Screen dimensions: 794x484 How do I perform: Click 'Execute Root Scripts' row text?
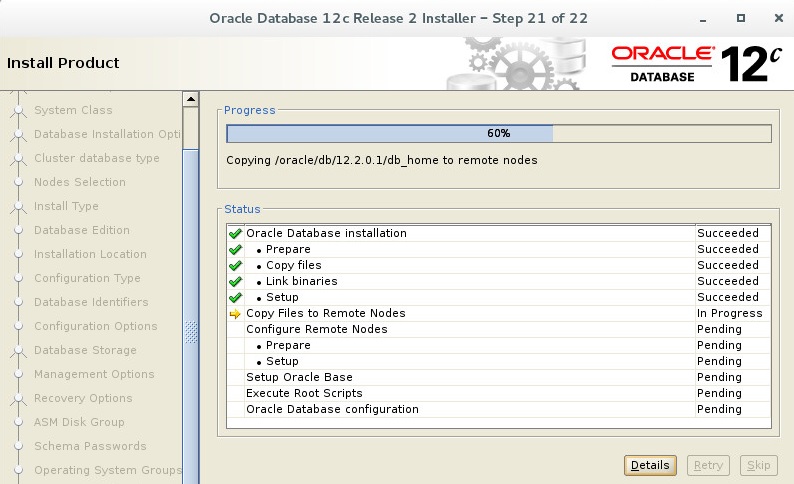click(304, 393)
